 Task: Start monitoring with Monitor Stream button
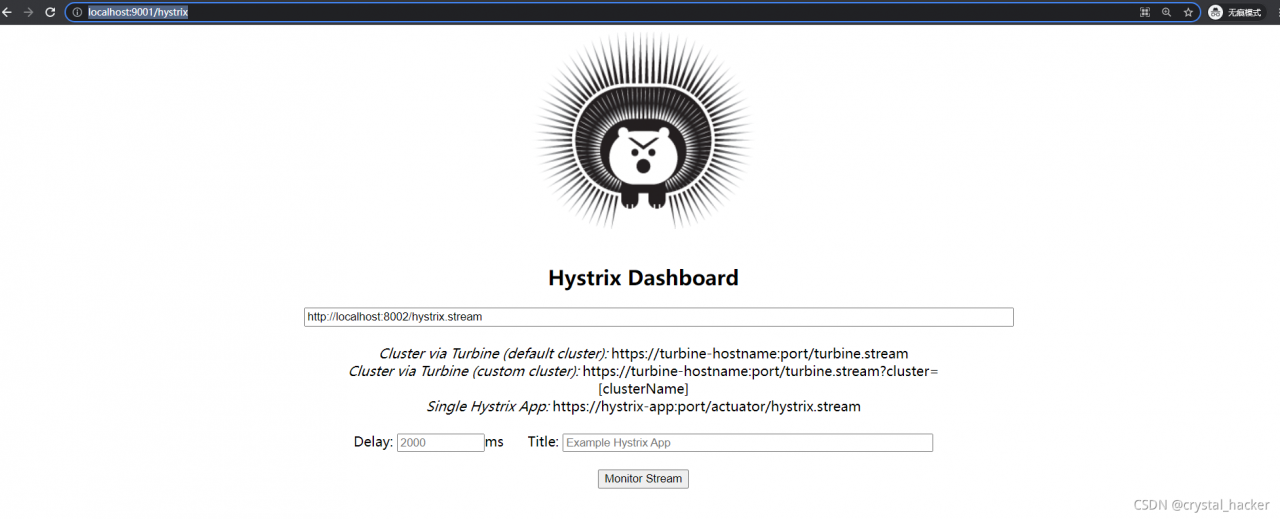coord(643,479)
